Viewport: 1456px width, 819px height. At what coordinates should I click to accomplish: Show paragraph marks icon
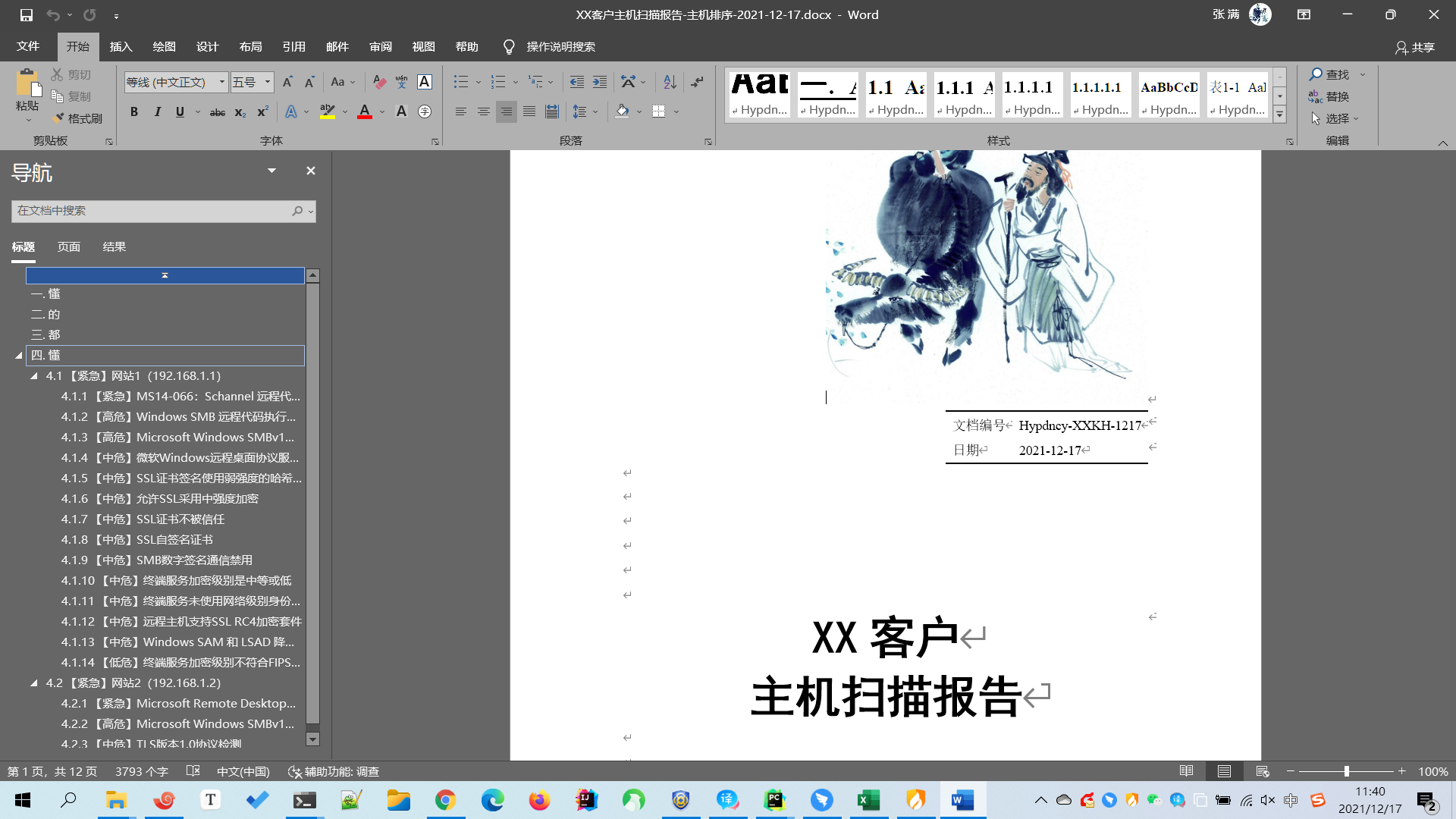pos(697,82)
